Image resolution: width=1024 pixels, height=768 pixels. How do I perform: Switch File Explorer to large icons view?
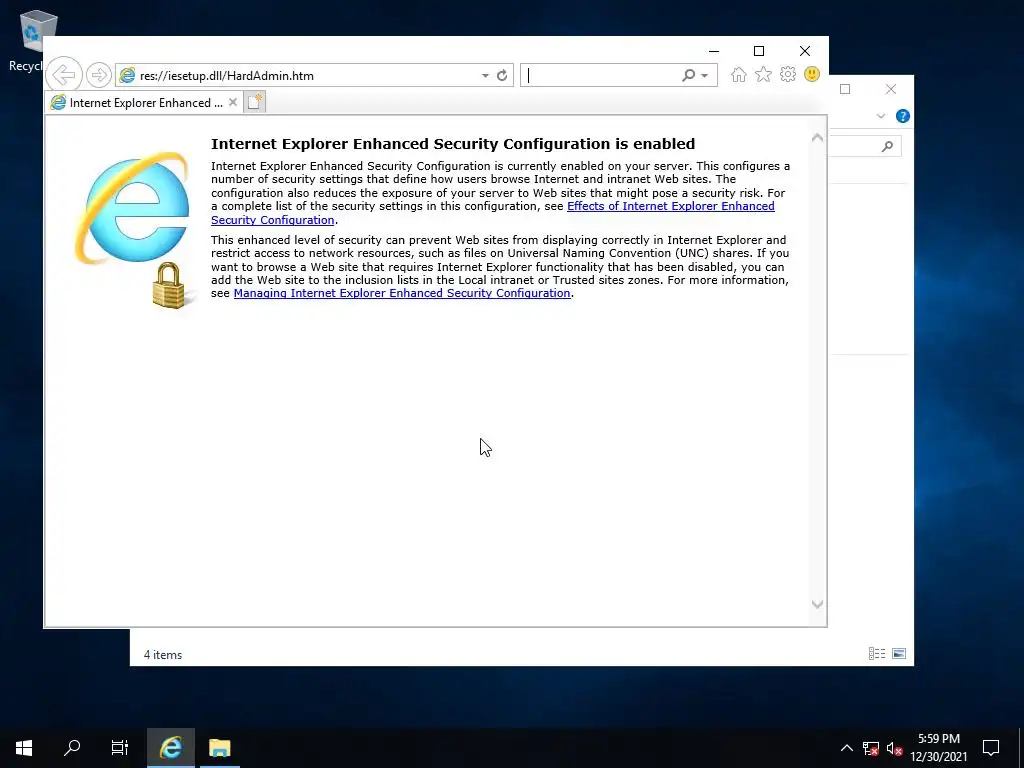(899, 654)
